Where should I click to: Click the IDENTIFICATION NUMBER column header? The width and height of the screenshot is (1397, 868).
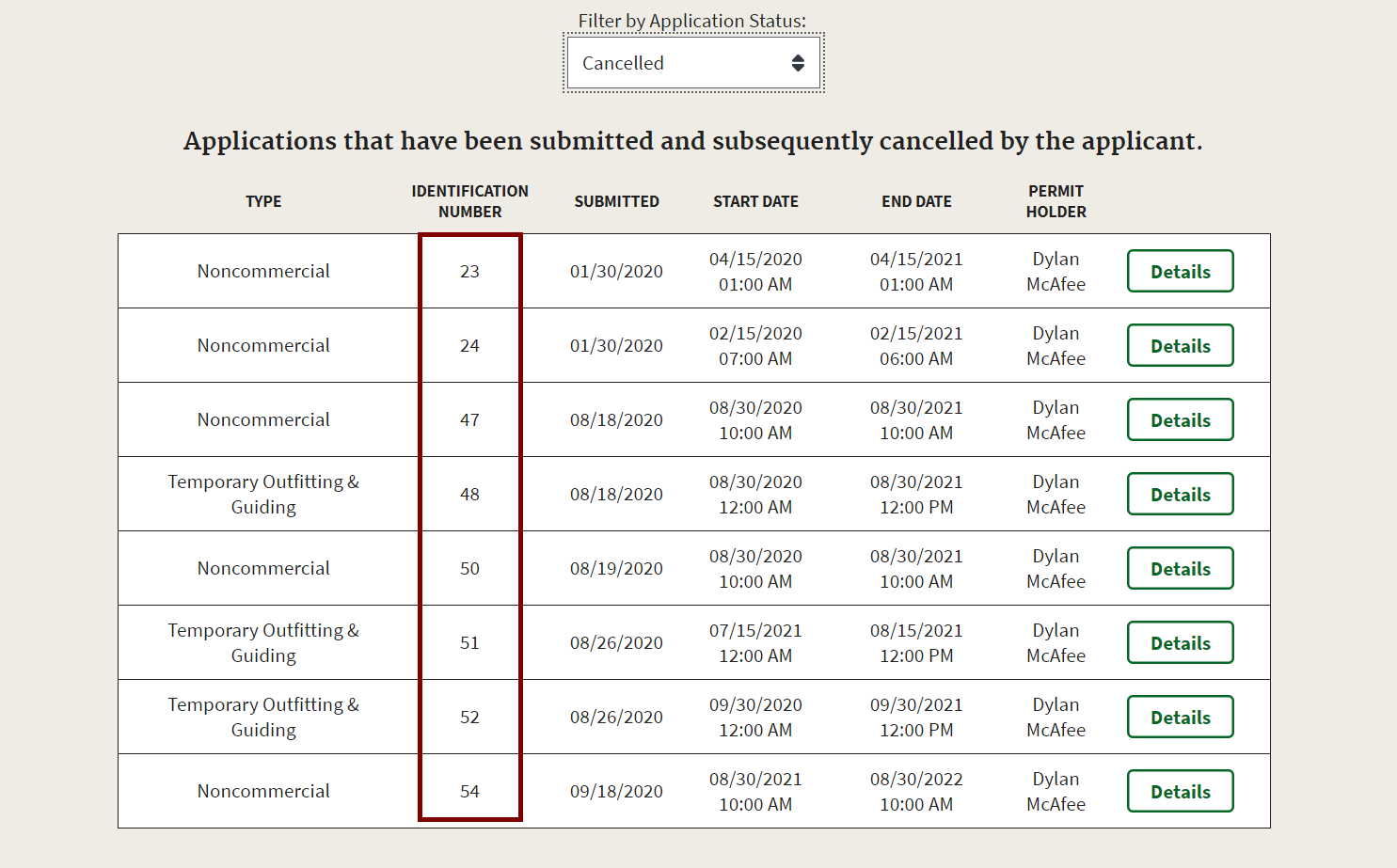point(469,201)
